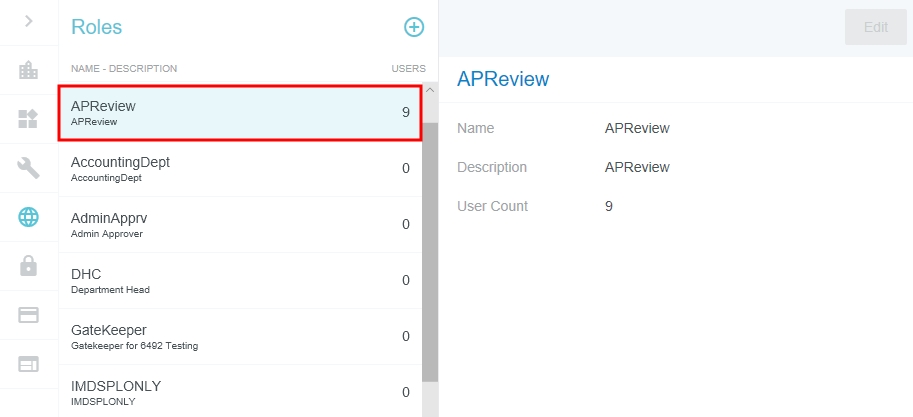Open the padlock security icon in sidebar

coord(29,266)
